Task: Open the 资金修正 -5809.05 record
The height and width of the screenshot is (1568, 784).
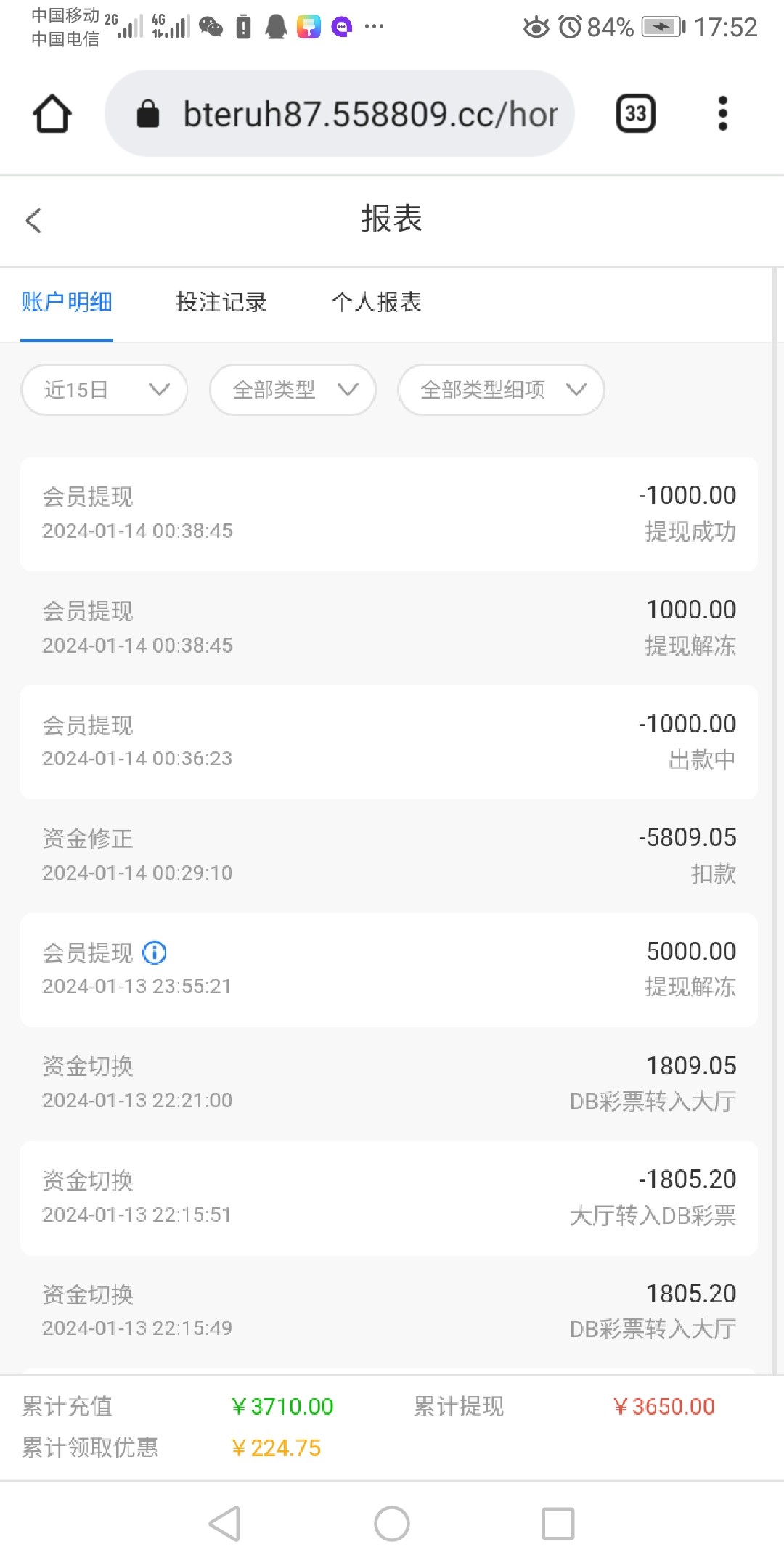Action: tap(389, 855)
